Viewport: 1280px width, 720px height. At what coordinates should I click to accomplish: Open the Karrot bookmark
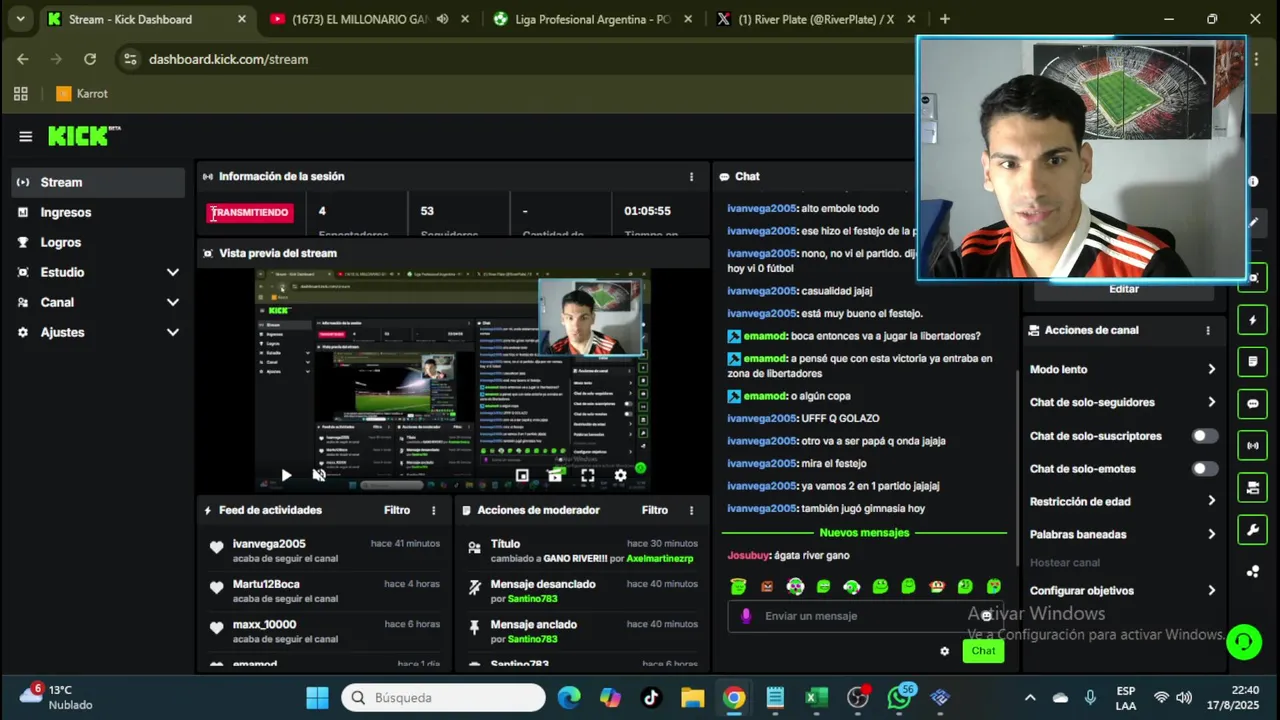tap(82, 94)
